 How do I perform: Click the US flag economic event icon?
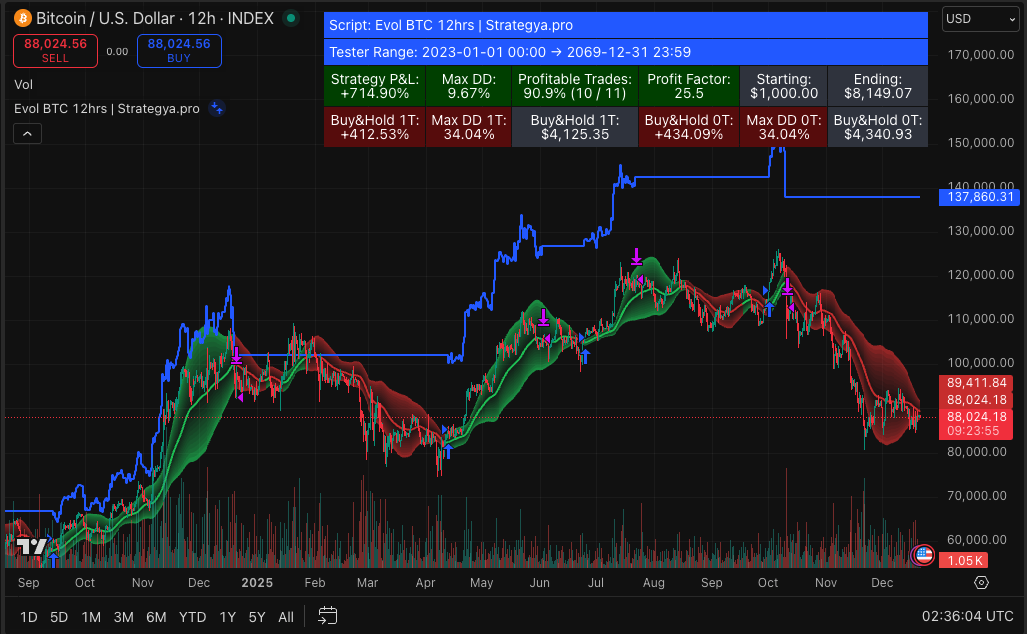pyautogui.click(x=924, y=555)
